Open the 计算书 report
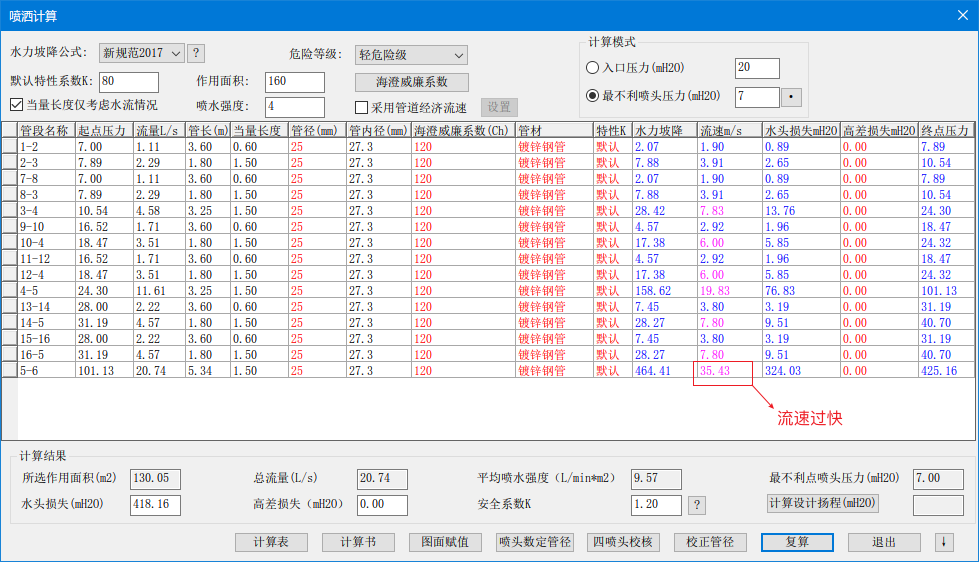 [x=358, y=542]
